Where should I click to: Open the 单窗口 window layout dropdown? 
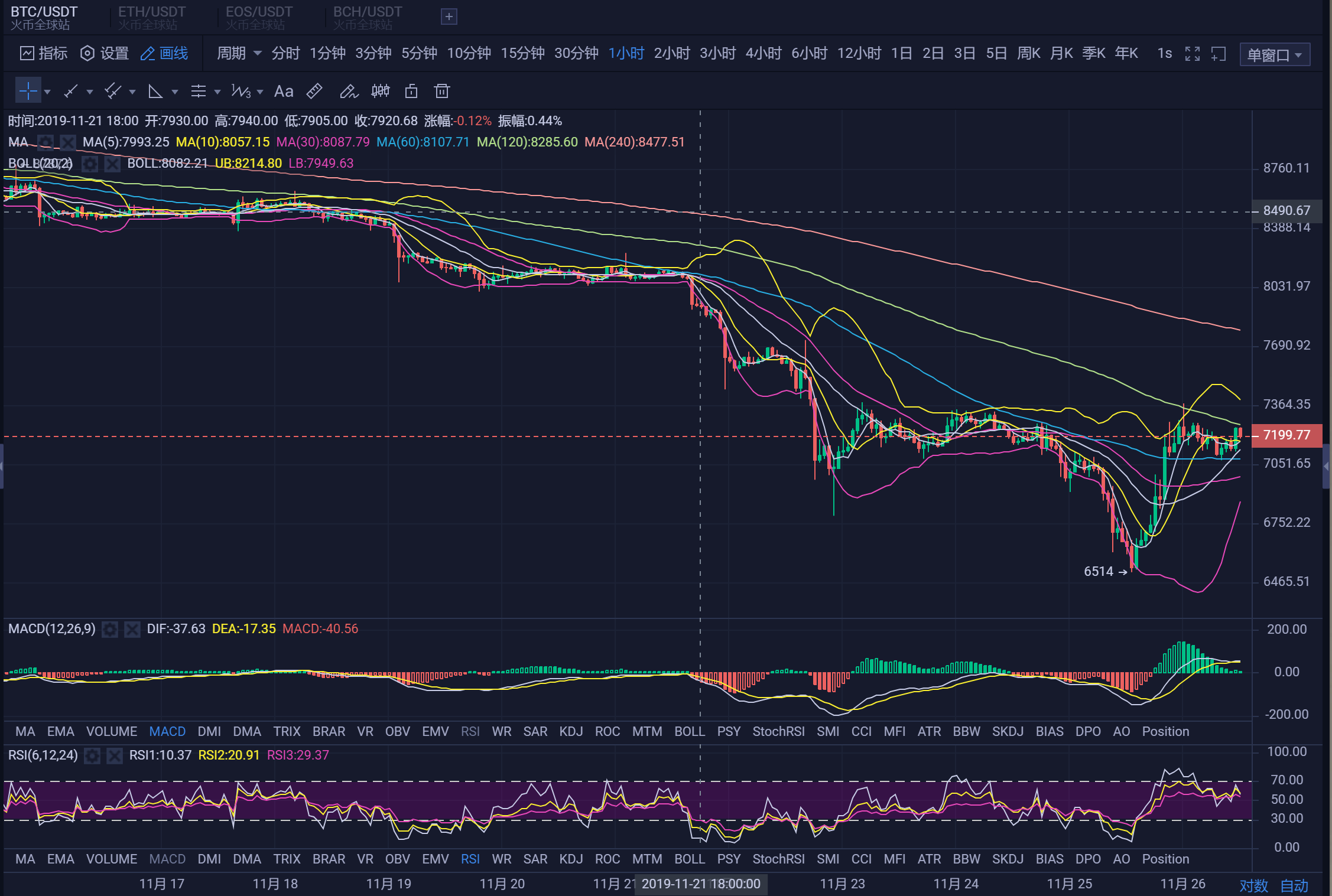tap(1275, 55)
